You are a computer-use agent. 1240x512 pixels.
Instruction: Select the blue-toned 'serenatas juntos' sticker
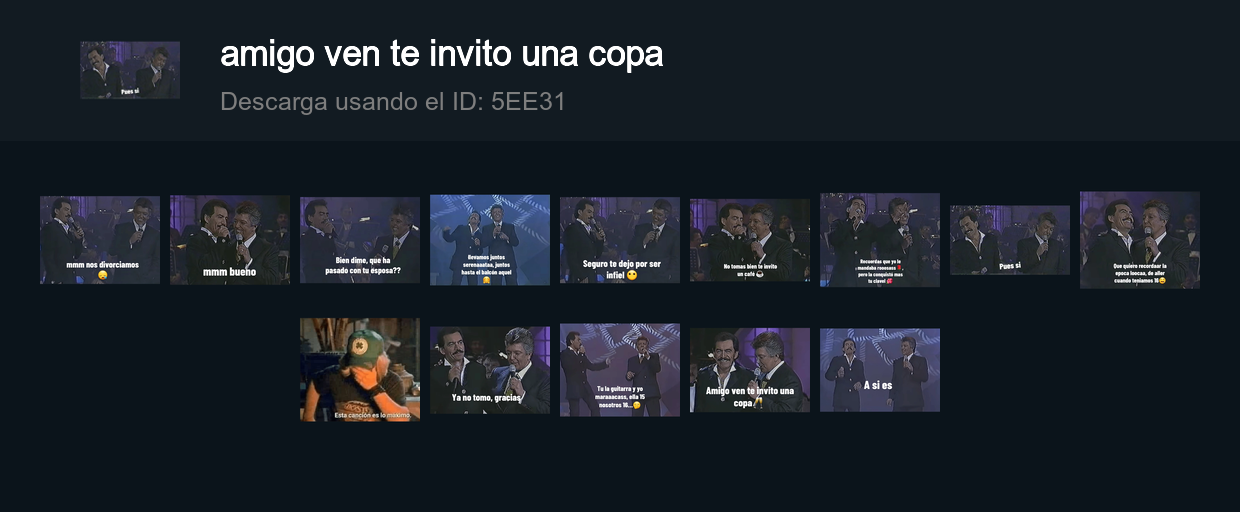point(490,240)
